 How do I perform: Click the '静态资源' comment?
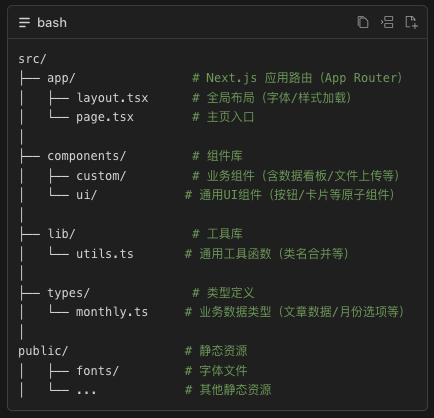(x=216, y=351)
